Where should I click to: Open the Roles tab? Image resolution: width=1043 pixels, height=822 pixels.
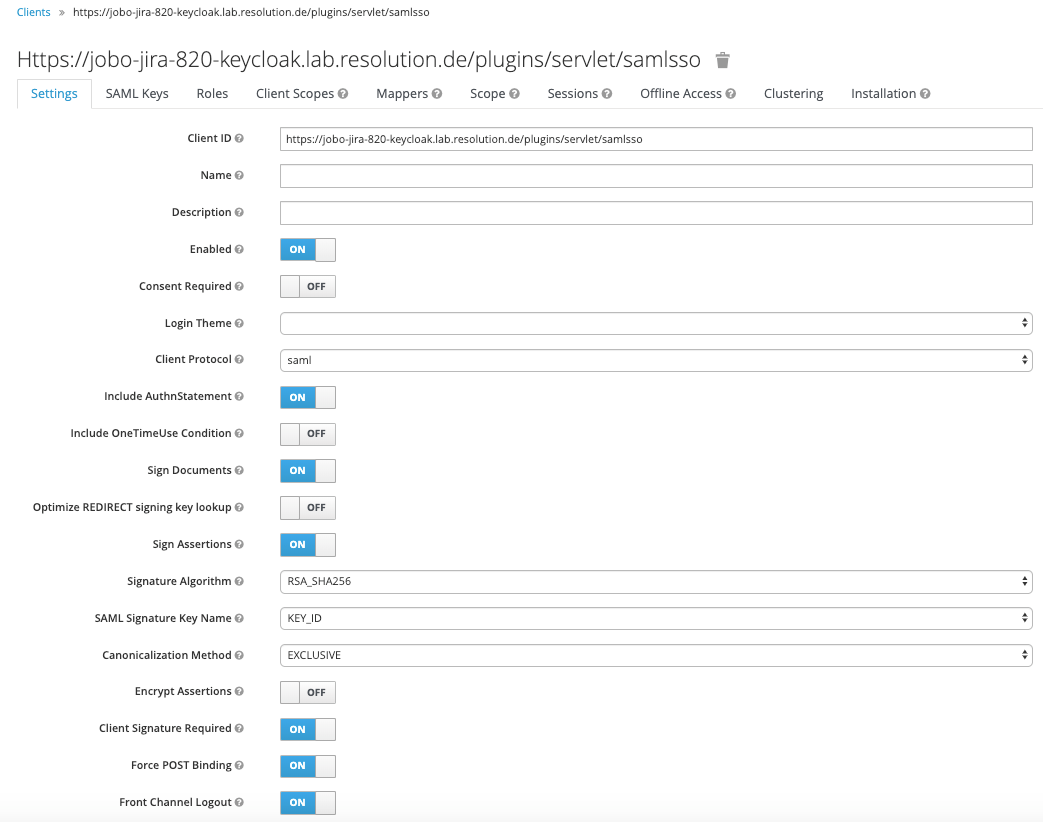click(x=212, y=94)
